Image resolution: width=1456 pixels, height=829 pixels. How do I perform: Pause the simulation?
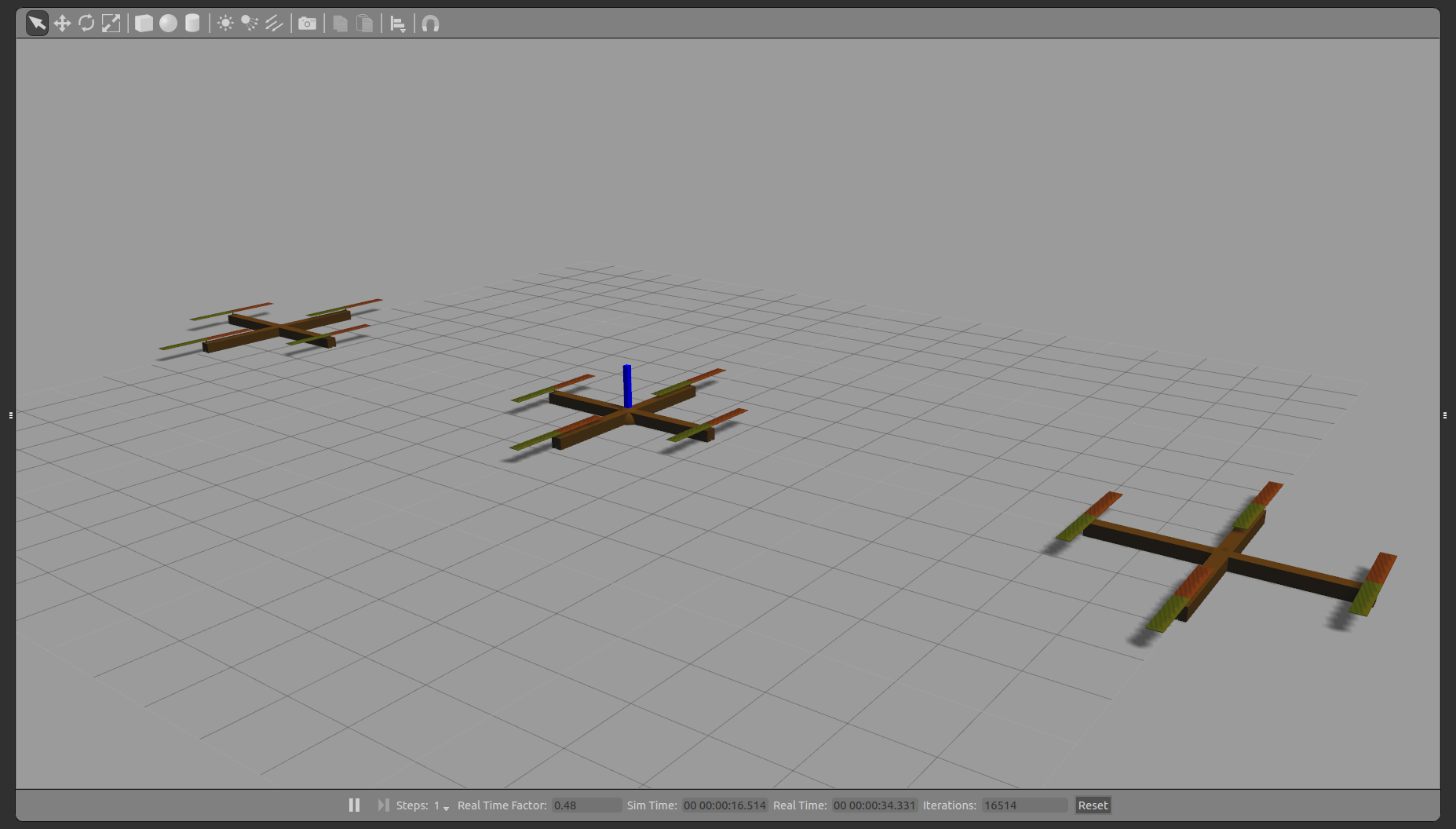[x=354, y=805]
